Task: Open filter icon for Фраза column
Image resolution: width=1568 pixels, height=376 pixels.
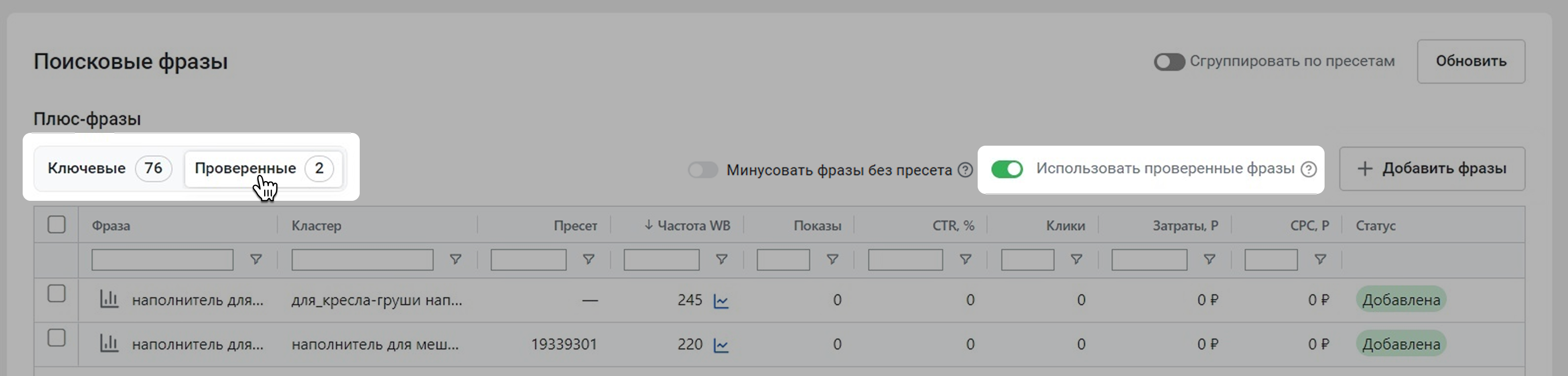Action: (x=256, y=260)
